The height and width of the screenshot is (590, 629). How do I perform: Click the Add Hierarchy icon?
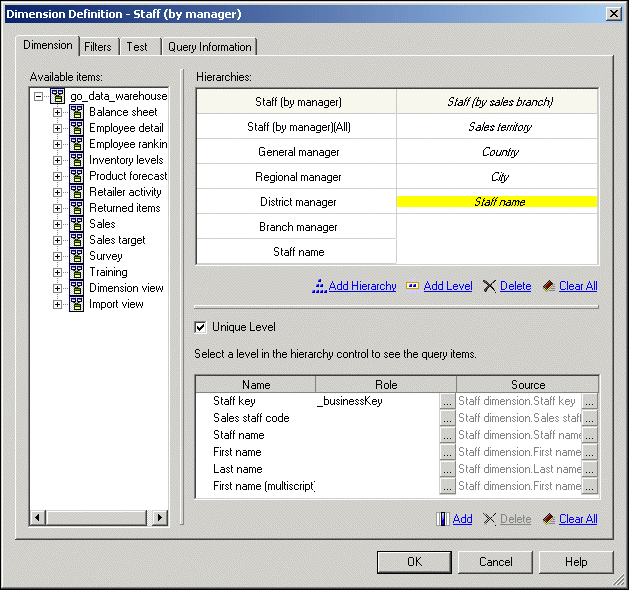[319, 286]
